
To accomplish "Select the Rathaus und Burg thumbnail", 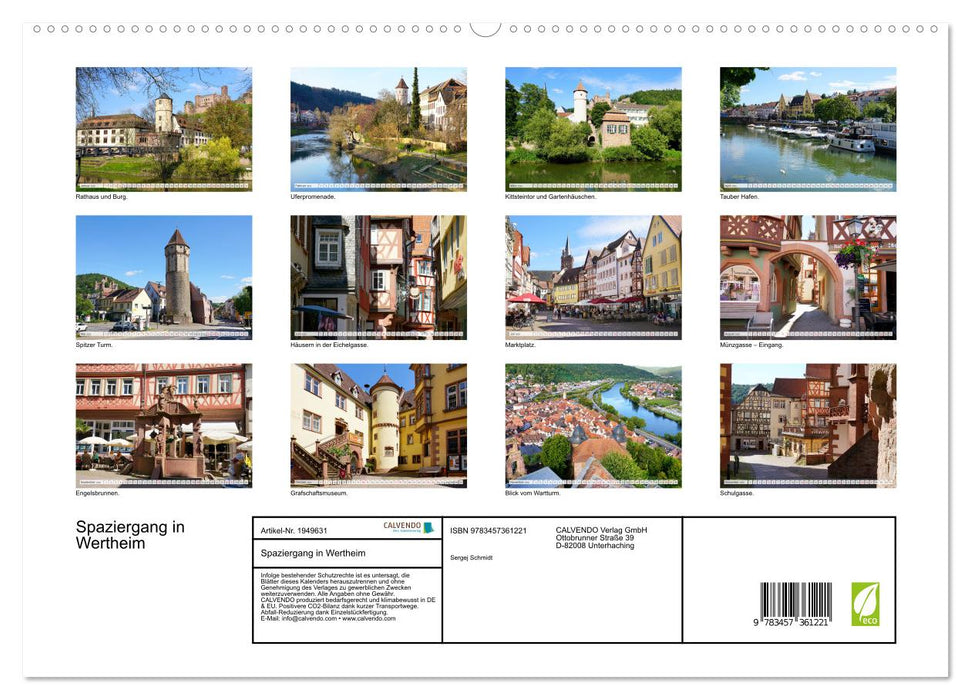I will coord(164,128).
